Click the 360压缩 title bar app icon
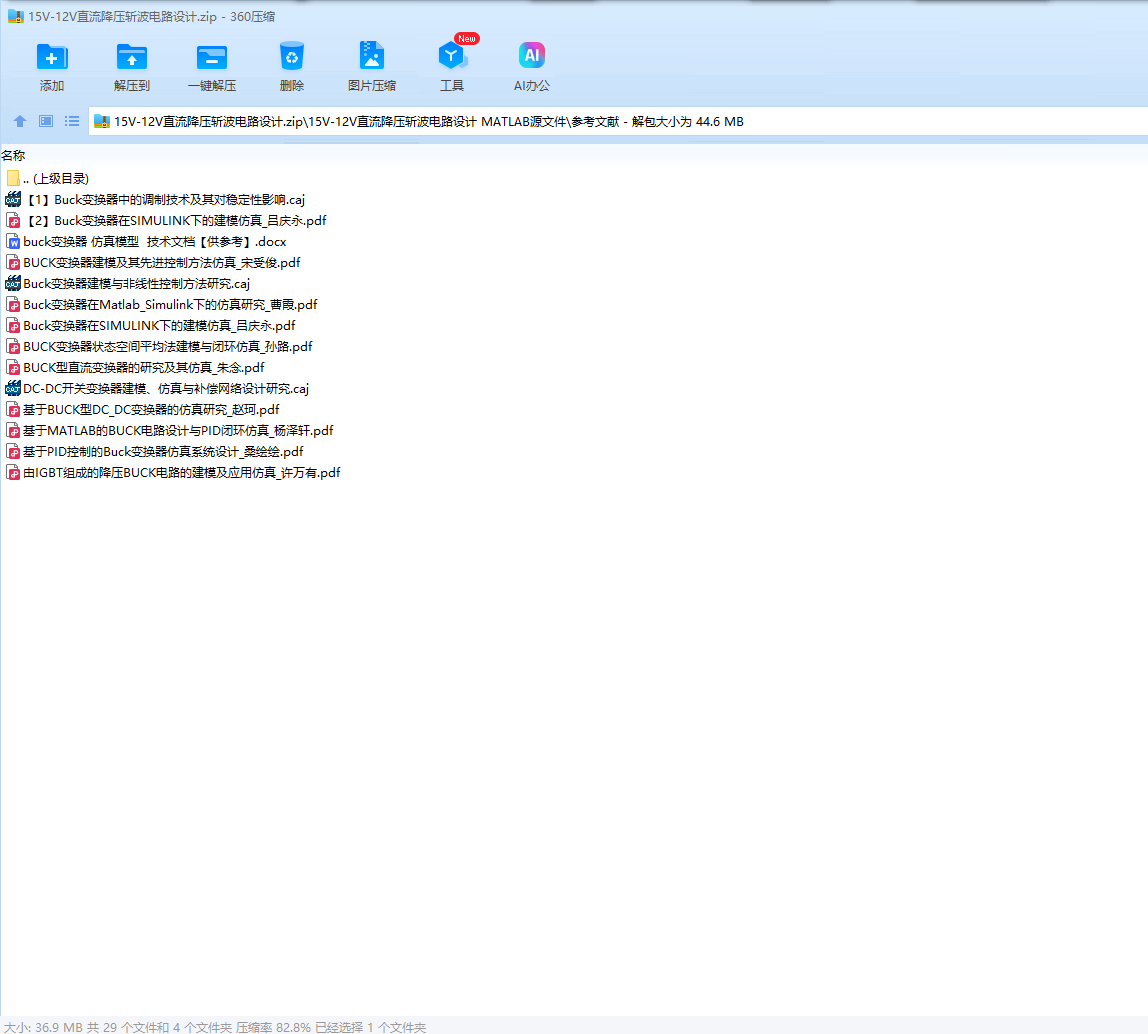This screenshot has width=1148, height=1034. [x=16, y=16]
